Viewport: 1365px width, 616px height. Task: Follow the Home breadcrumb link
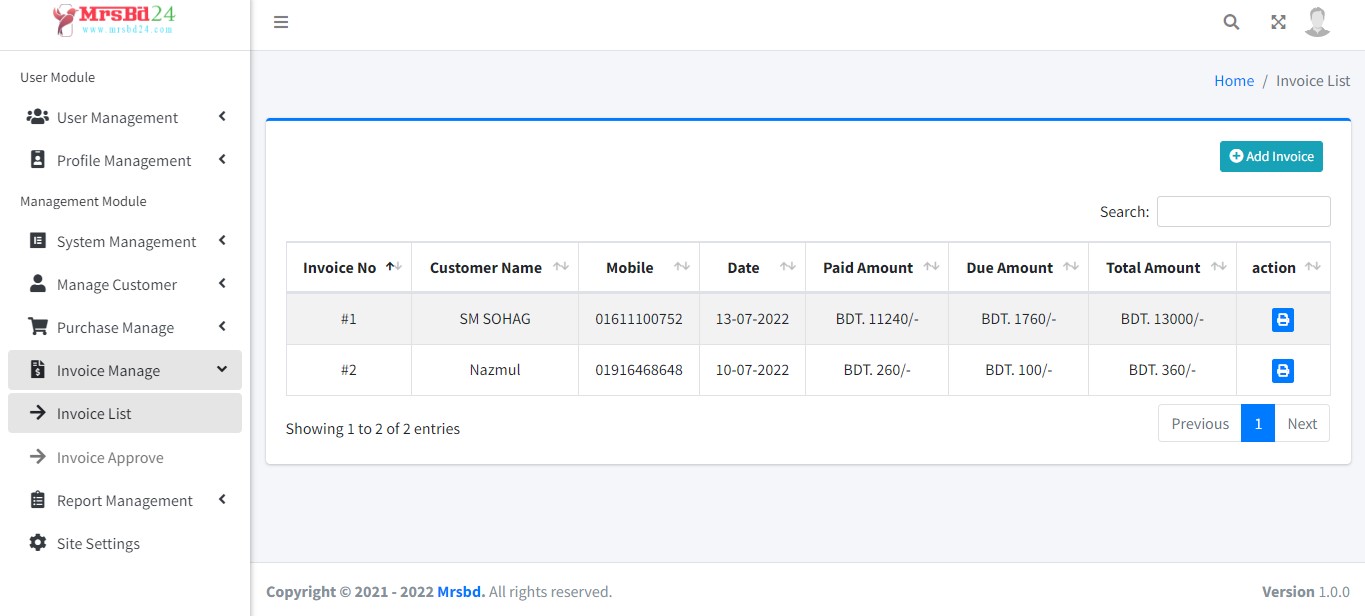click(x=1233, y=80)
